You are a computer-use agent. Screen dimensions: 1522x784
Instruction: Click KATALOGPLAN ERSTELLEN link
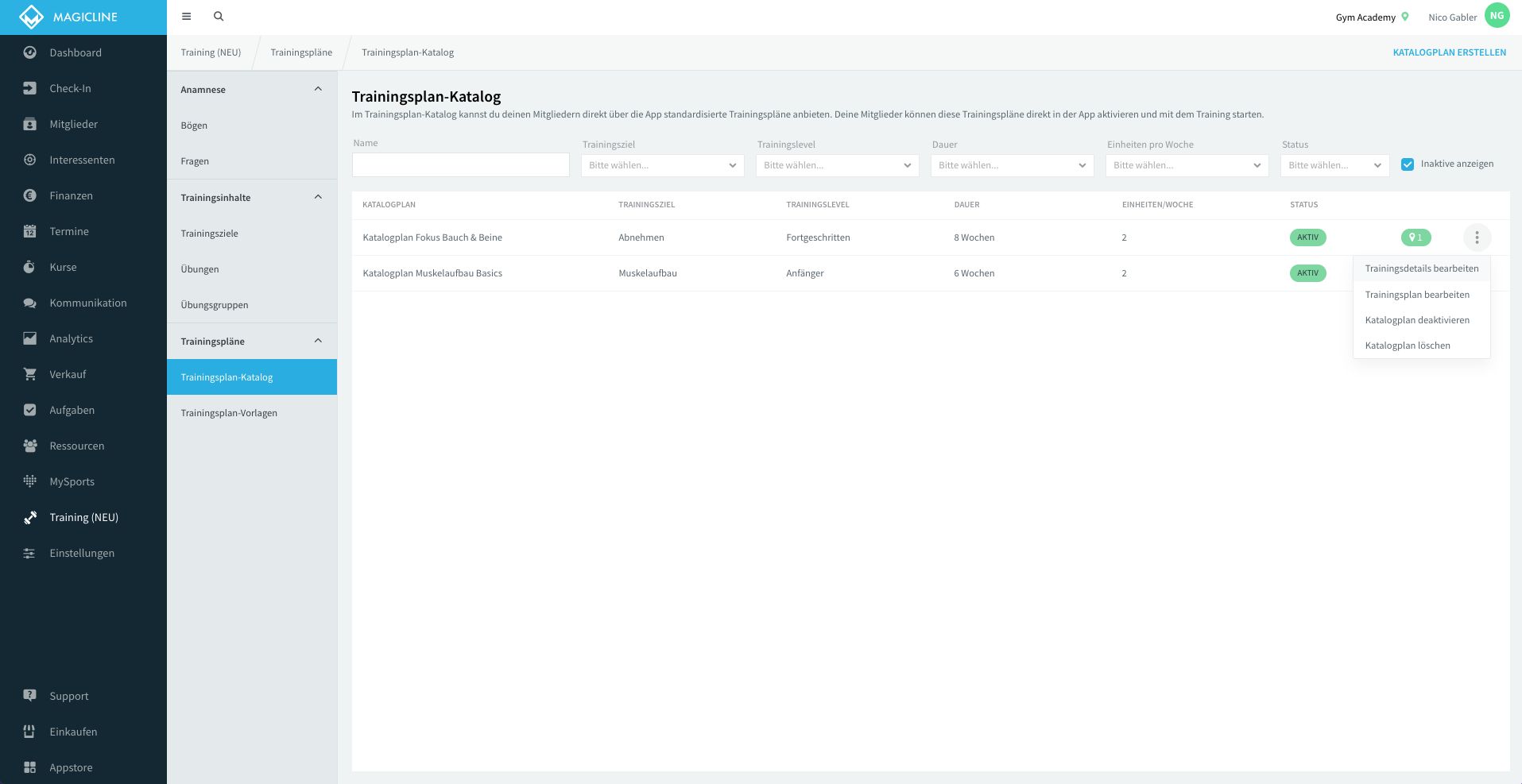click(1449, 52)
